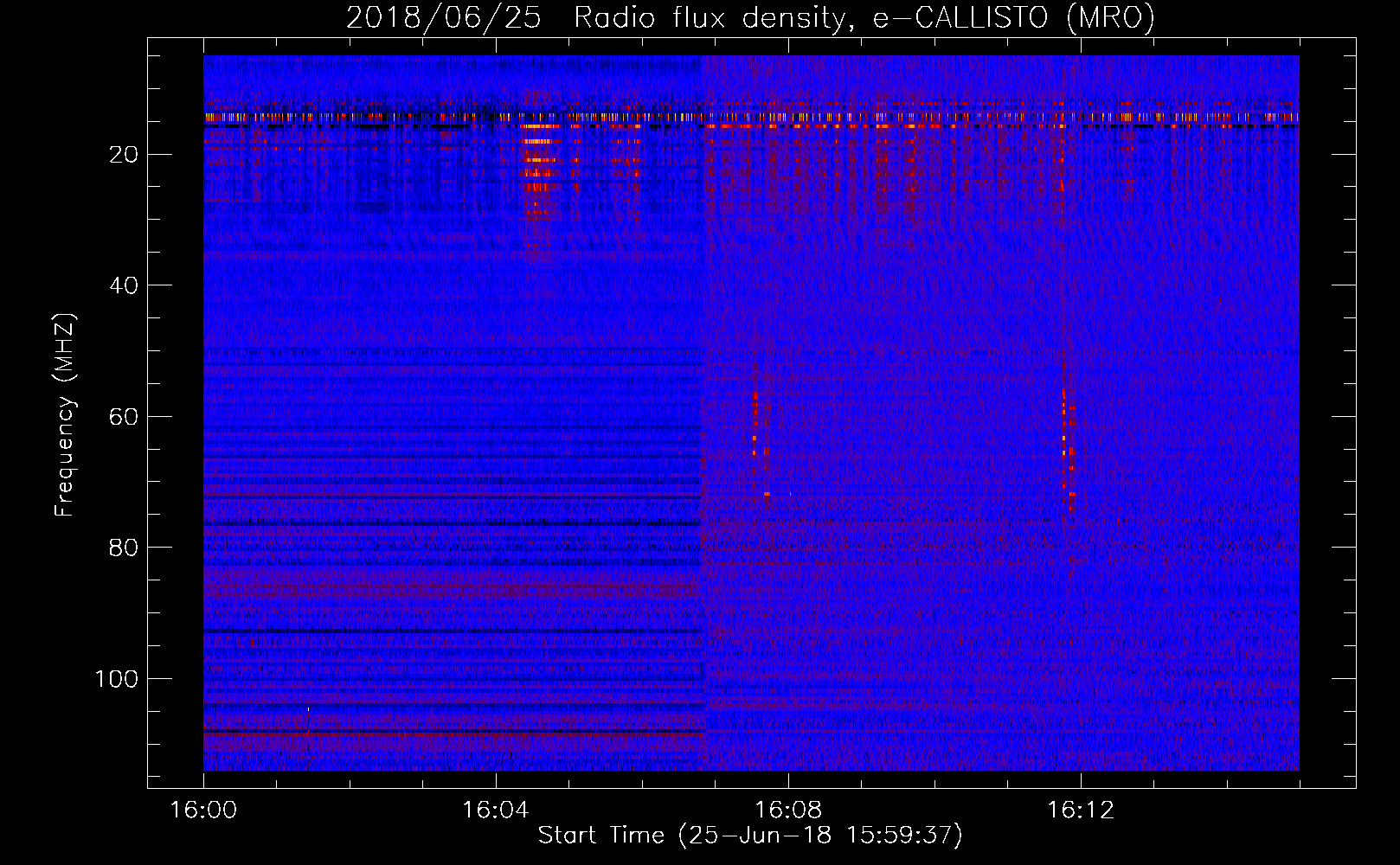Click the 'Start Time (25-Jun-18 15:59:37)' label

coord(750,836)
